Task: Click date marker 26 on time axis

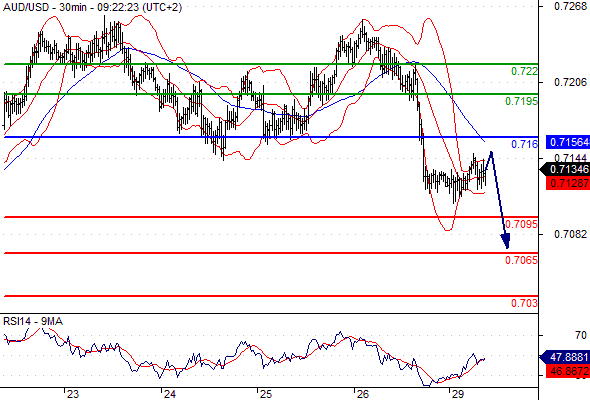Action: [362, 394]
